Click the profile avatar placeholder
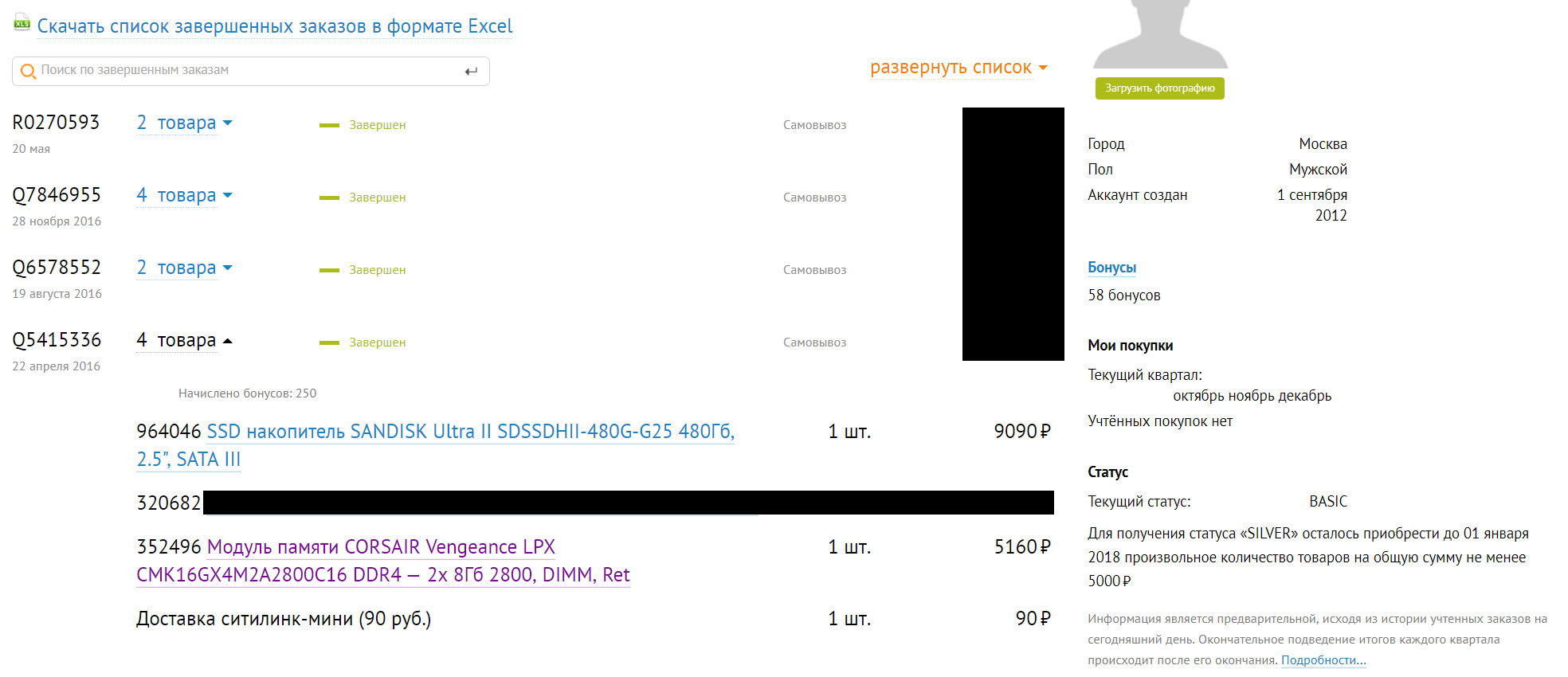Viewport: 1568px width, 677px height. click(x=1159, y=34)
